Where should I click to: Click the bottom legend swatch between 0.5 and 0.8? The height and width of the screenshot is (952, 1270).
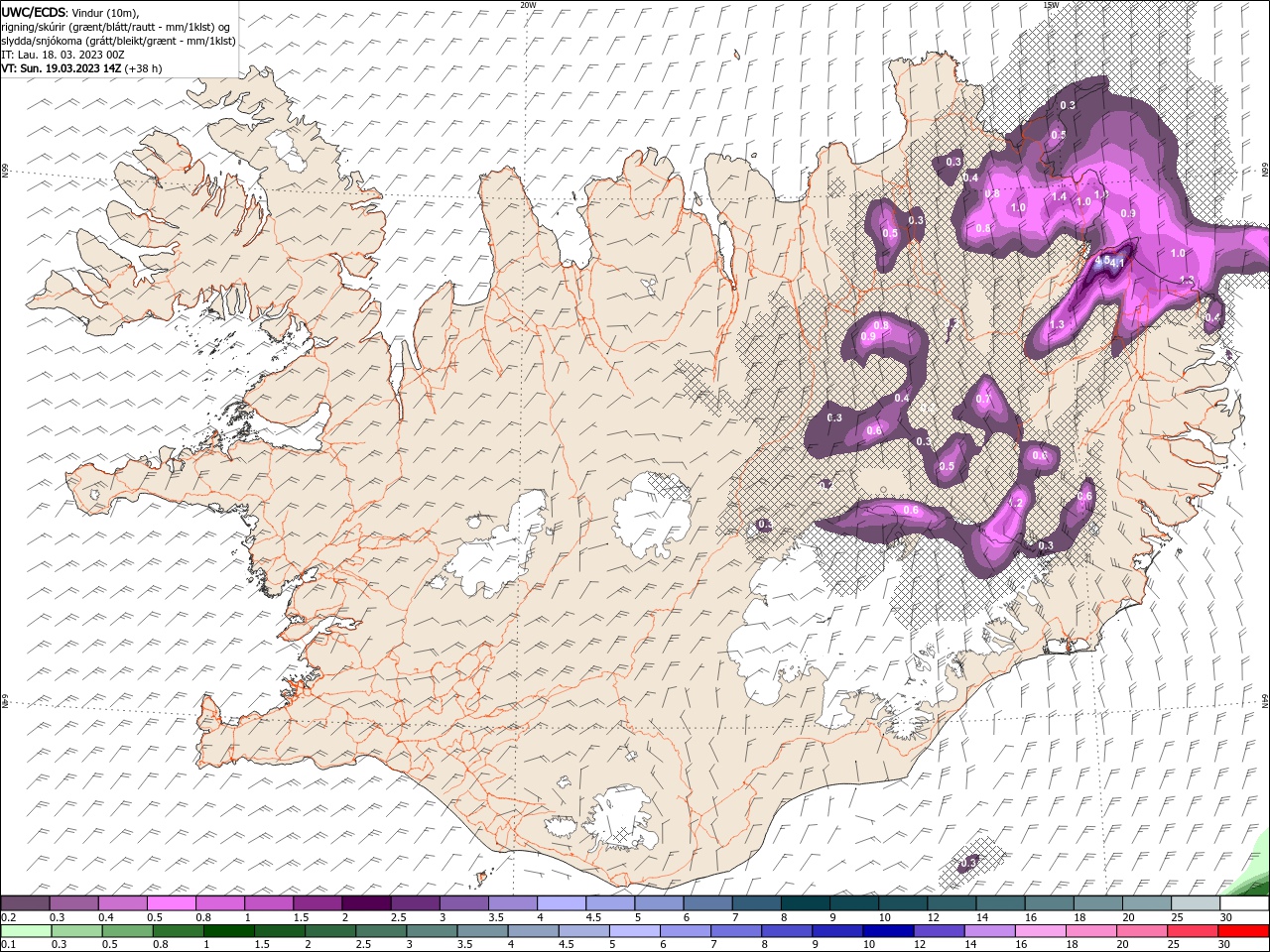[x=127, y=930]
